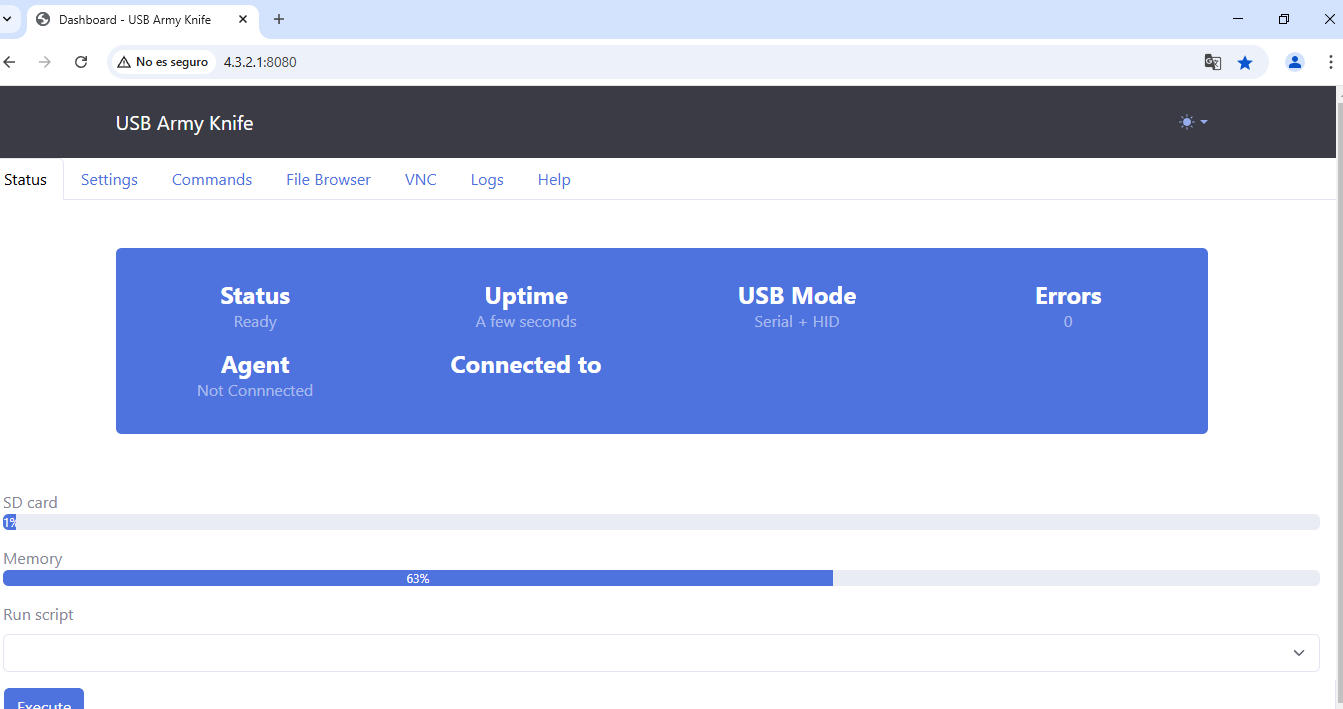The image size is (1343, 709).
Task: Open a new browser tab with plus icon
Action: pyautogui.click(x=279, y=19)
